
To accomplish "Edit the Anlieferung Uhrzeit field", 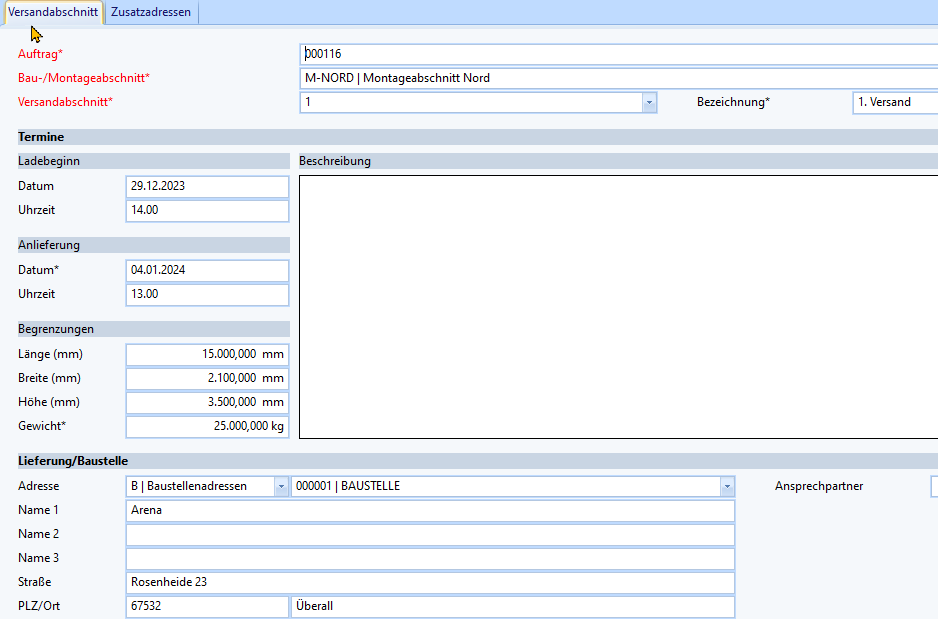I will (207, 295).
